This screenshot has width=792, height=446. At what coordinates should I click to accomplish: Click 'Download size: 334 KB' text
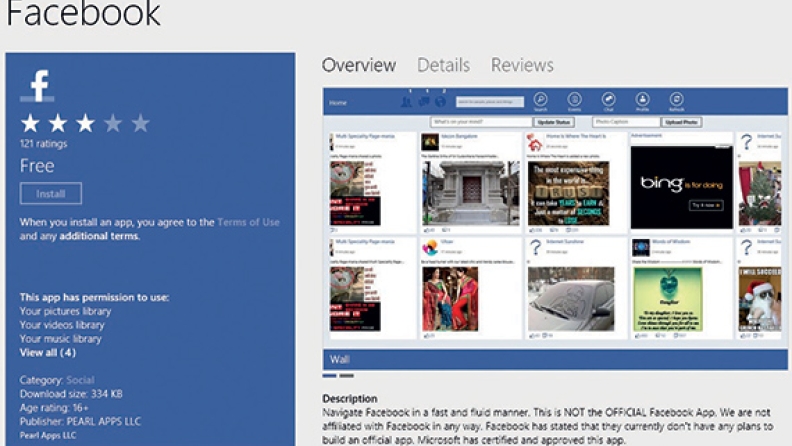(71, 393)
